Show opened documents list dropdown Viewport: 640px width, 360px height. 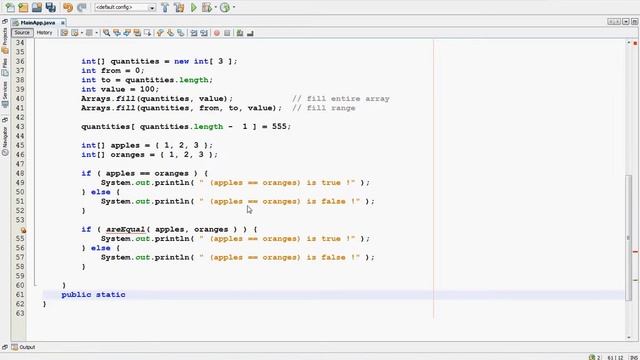point(625,22)
